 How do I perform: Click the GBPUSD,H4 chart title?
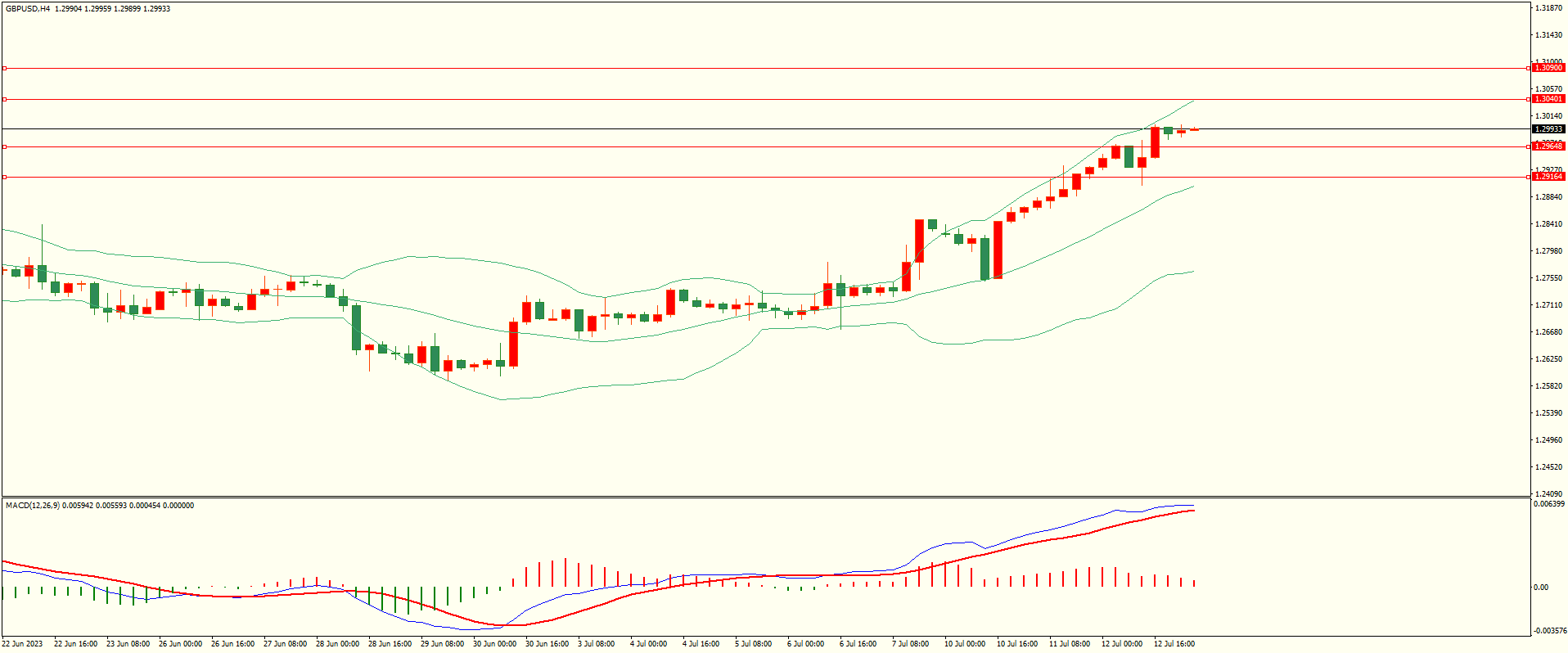point(28,9)
